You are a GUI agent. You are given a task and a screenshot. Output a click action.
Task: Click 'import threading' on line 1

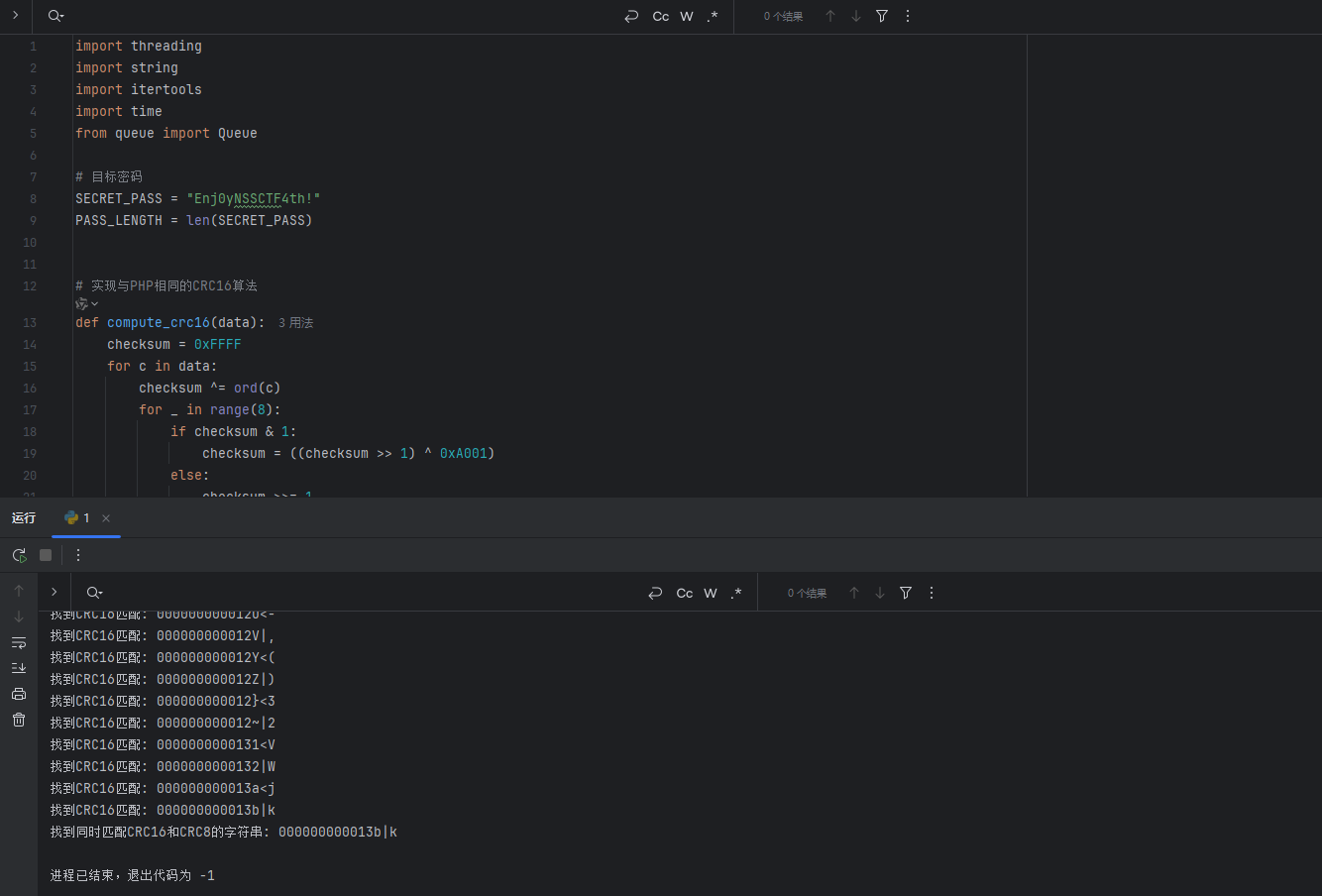pyautogui.click(x=139, y=46)
